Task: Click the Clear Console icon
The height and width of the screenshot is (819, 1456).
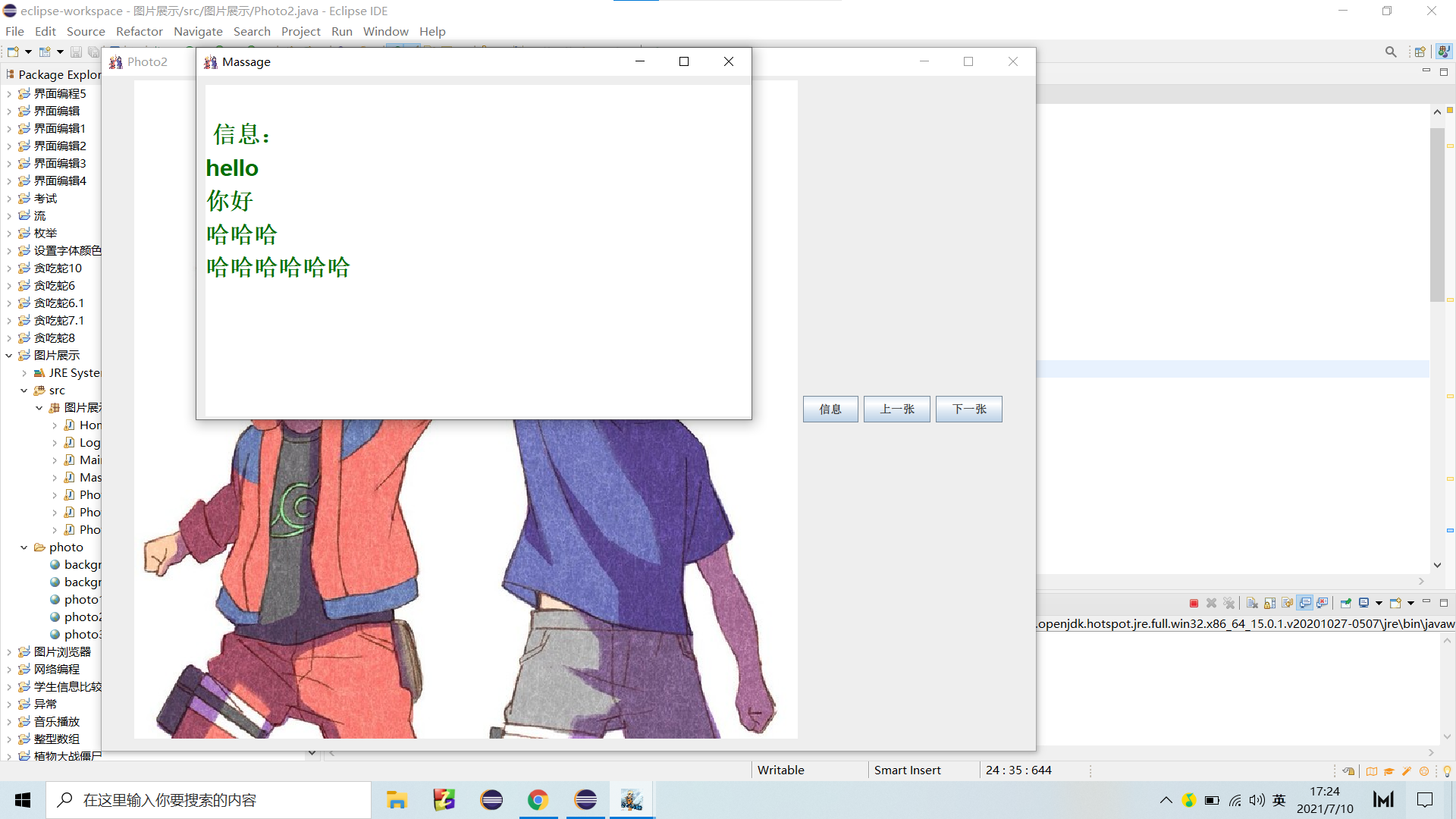Action: pyautogui.click(x=1252, y=603)
